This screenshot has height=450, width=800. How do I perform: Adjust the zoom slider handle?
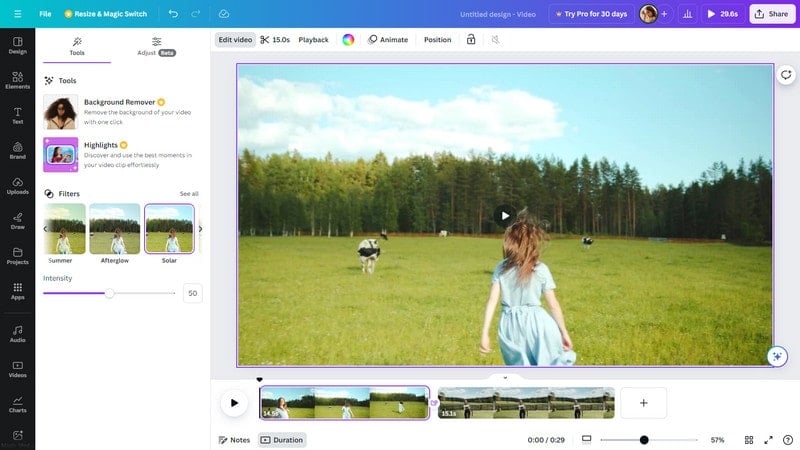click(x=644, y=440)
